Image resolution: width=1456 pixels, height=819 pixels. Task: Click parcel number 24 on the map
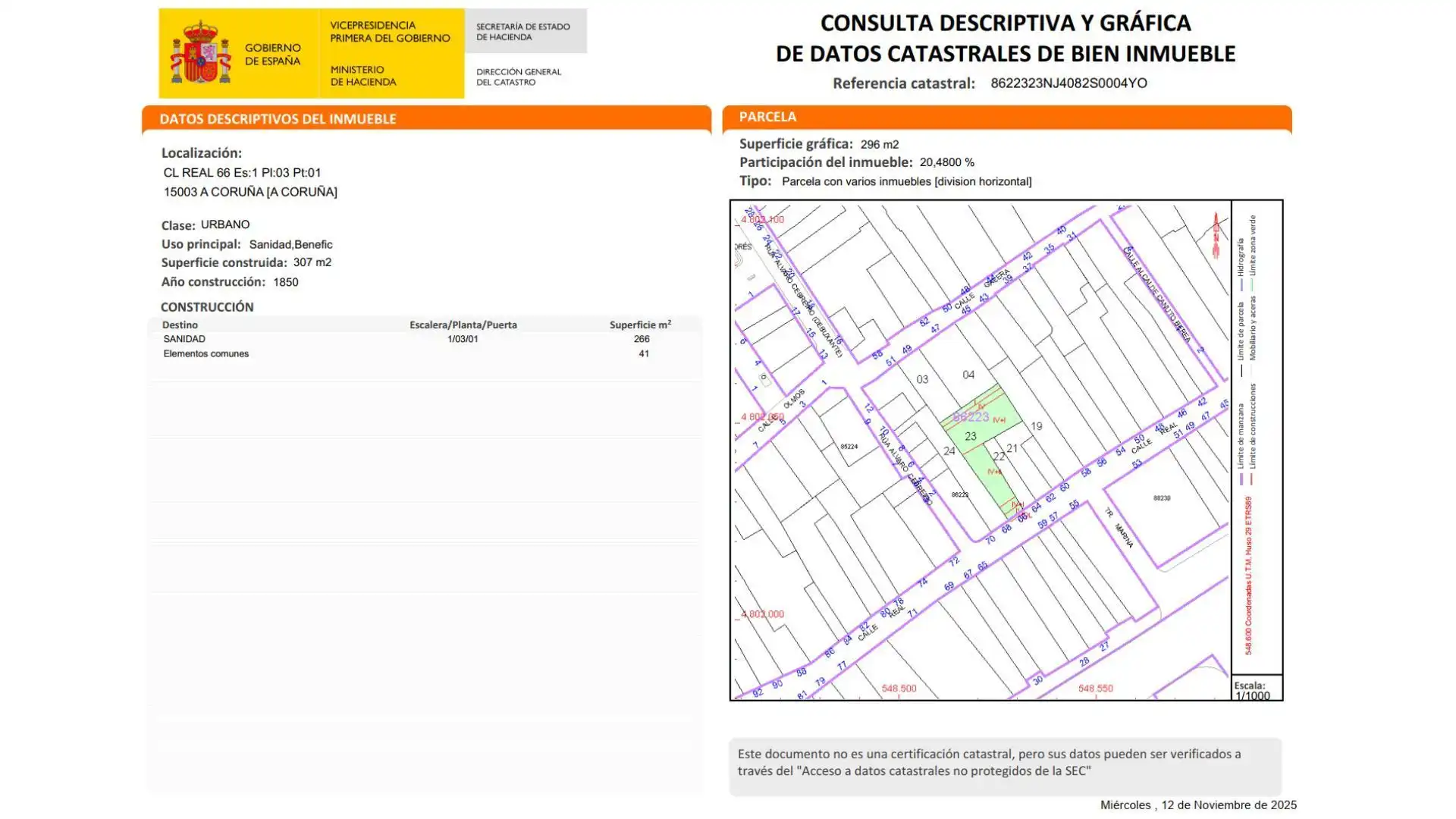click(949, 451)
